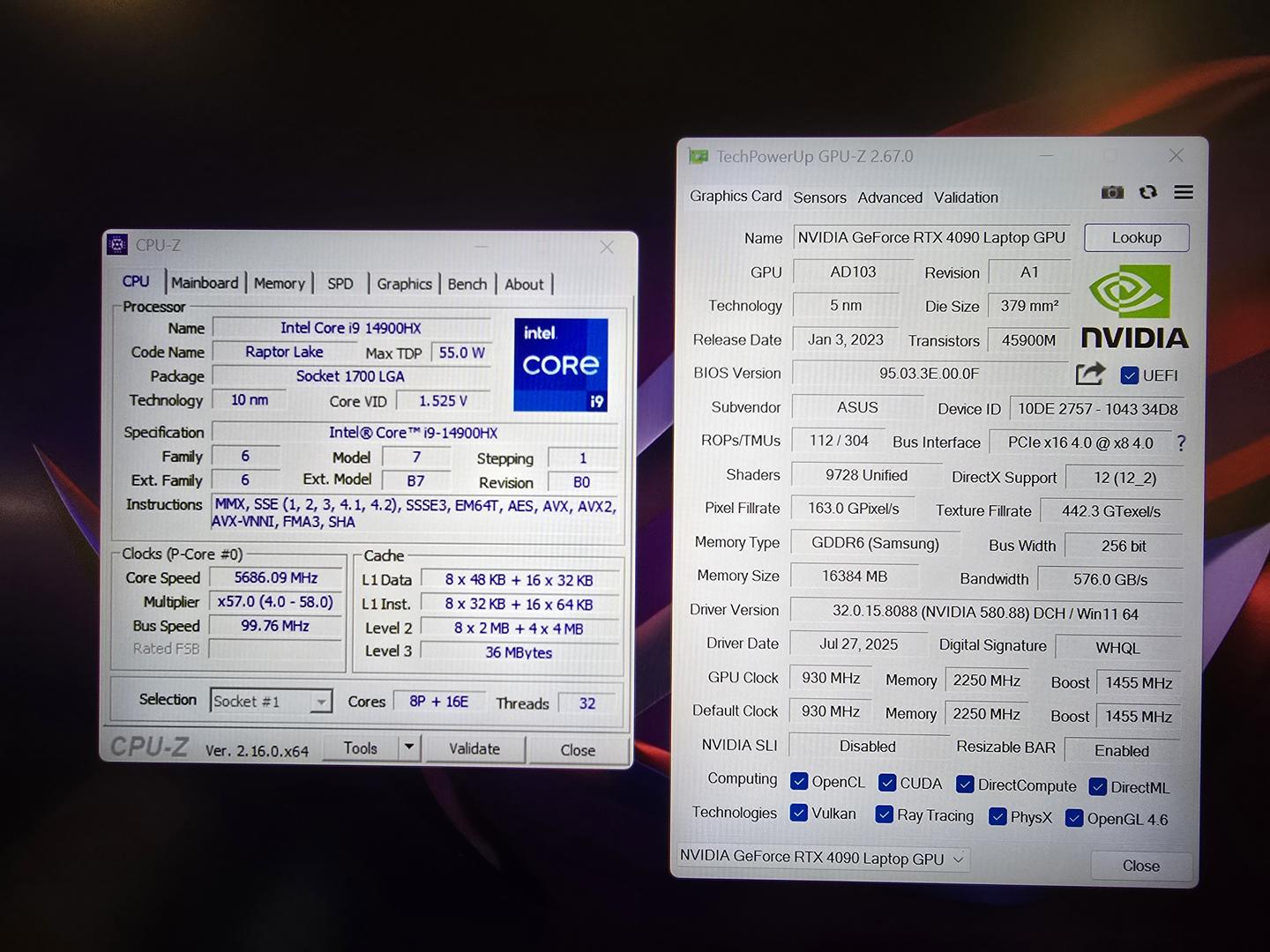Click the Release Date value Jan 3, 2023
Image resolution: width=1270 pixels, height=952 pixels.
point(846,339)
